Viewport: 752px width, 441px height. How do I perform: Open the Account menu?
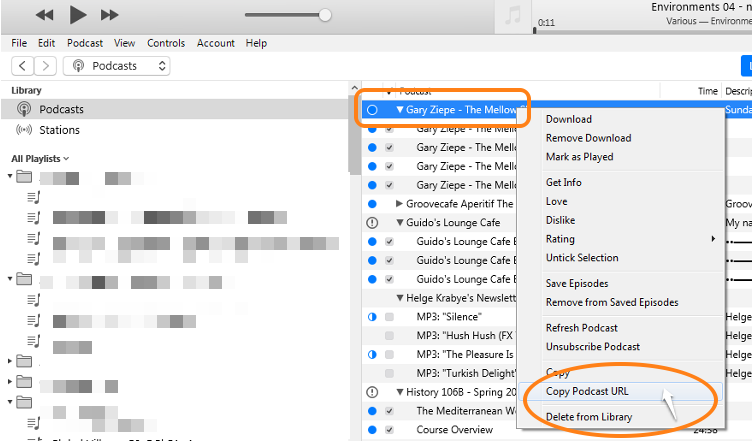coord(216,43)
